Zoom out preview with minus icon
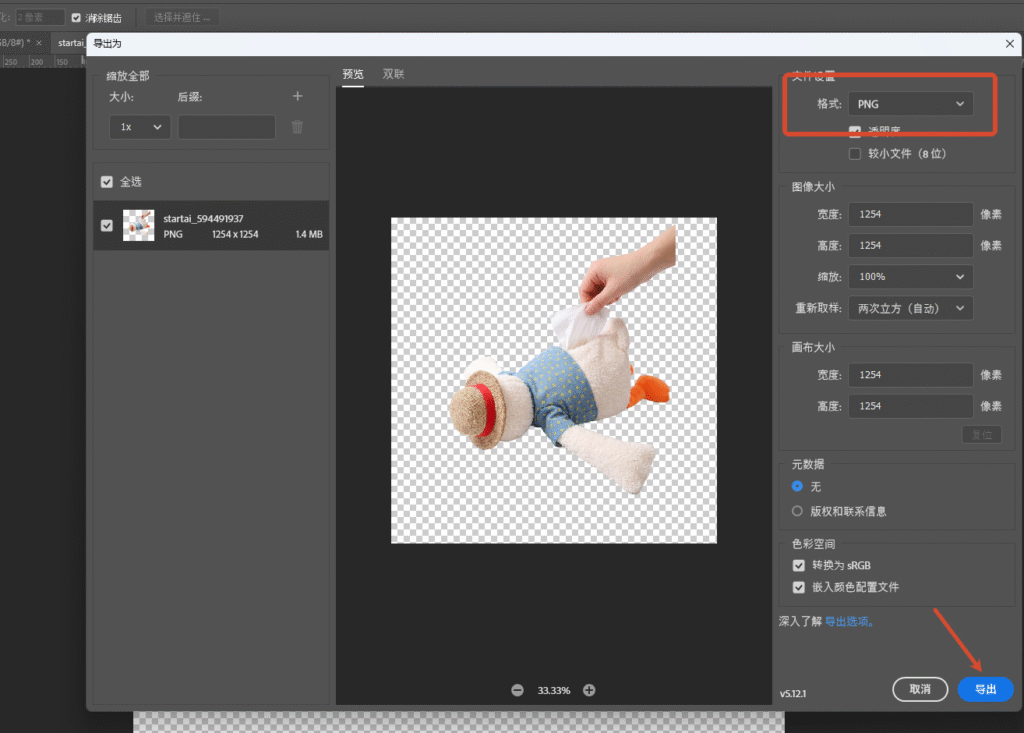Screen dimensions: 1024x733 (517, 690)
